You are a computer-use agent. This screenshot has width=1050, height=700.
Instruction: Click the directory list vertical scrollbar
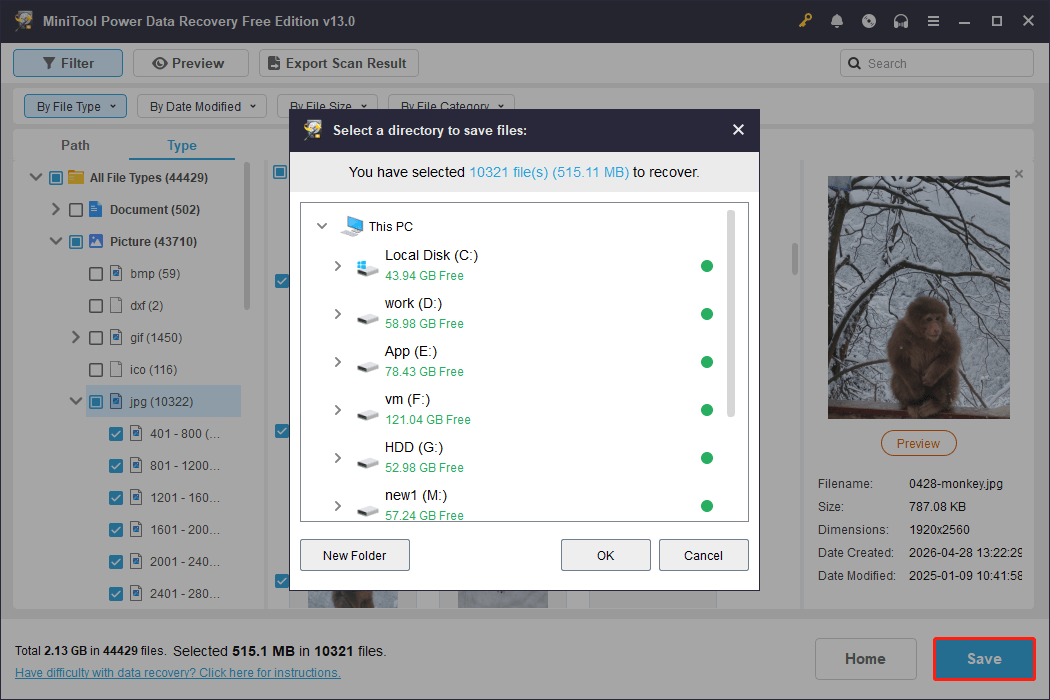[x=731, y=313]
